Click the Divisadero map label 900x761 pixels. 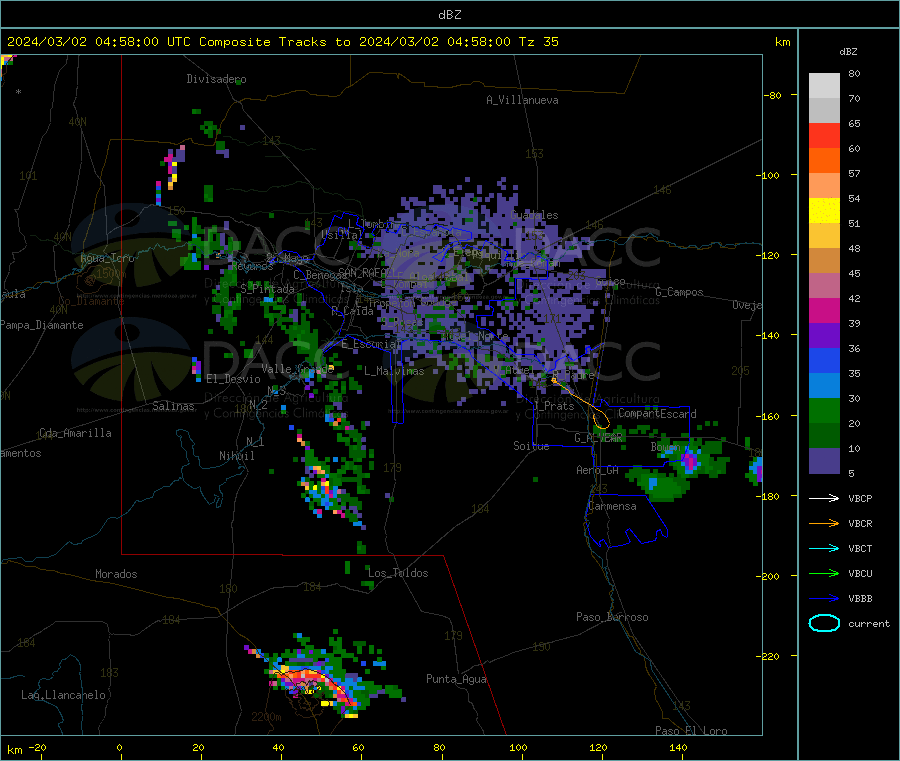[216, 79]
